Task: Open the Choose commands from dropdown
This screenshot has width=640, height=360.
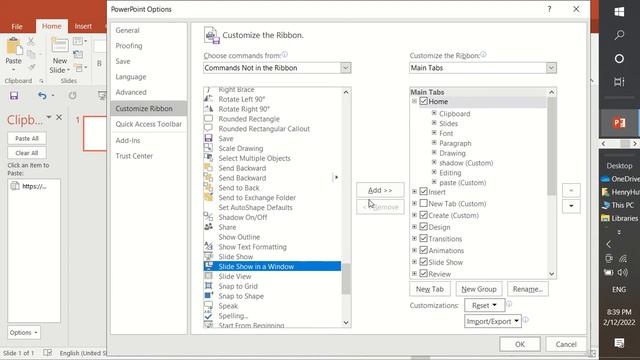Action: tap(346, 68)
